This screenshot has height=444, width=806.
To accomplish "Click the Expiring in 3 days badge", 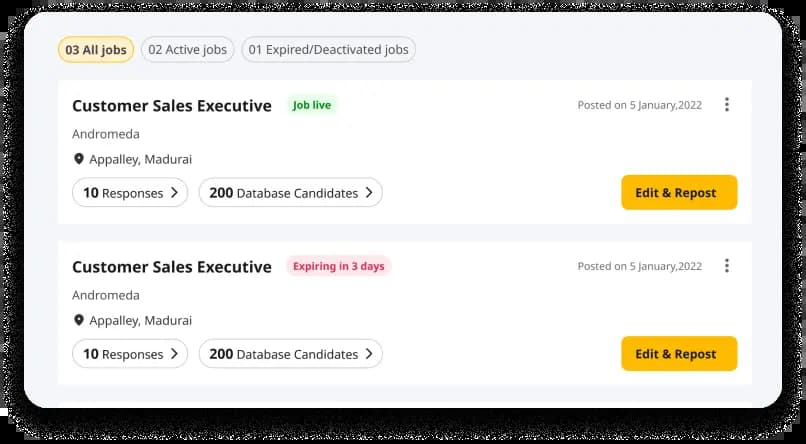I will click(339, 266).
